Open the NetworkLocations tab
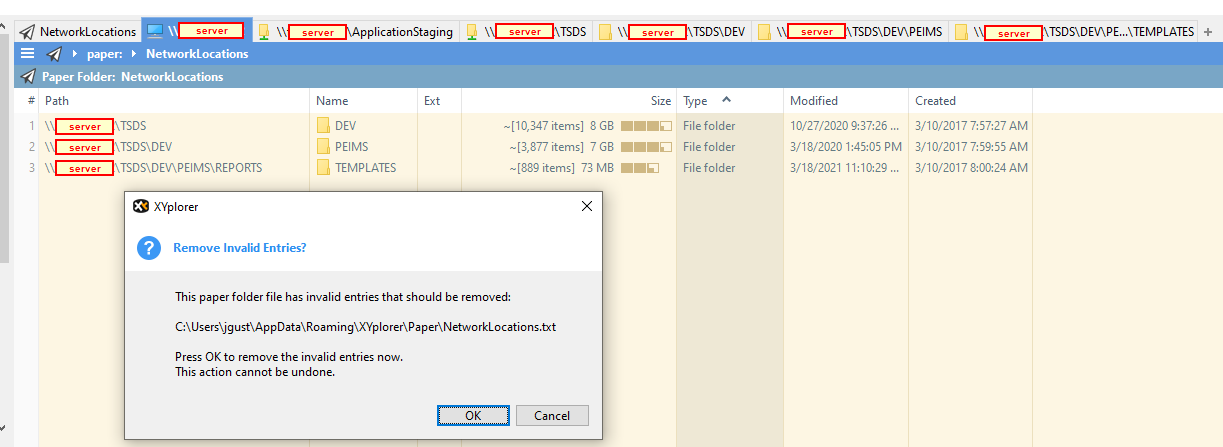The width and height of the screenshot is (1223, 447). pos(77,31)
